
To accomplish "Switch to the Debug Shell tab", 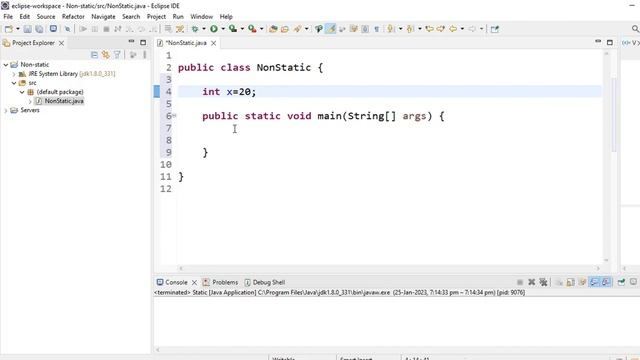I will tap(269, 282).
